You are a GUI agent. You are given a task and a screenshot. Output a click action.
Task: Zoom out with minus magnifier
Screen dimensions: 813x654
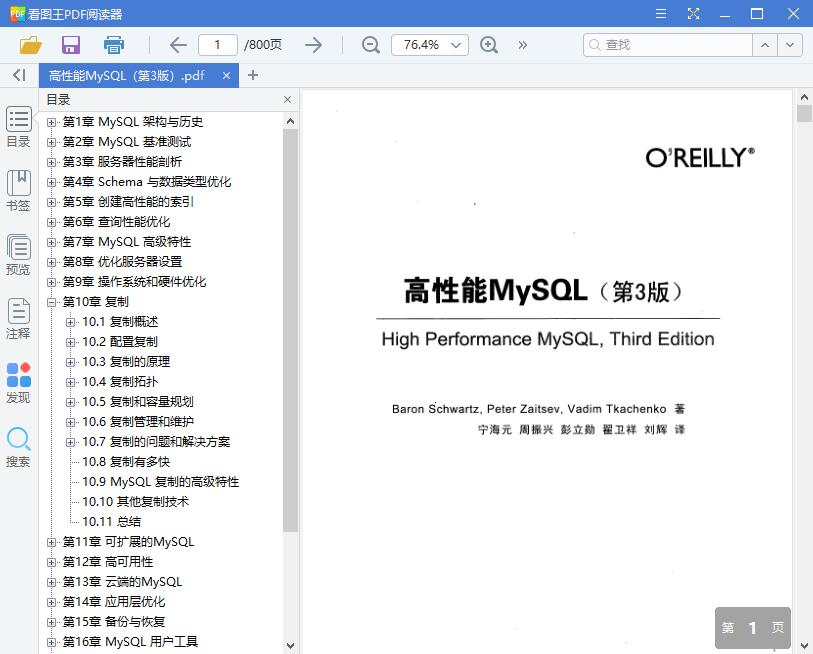tap(370, 45)
